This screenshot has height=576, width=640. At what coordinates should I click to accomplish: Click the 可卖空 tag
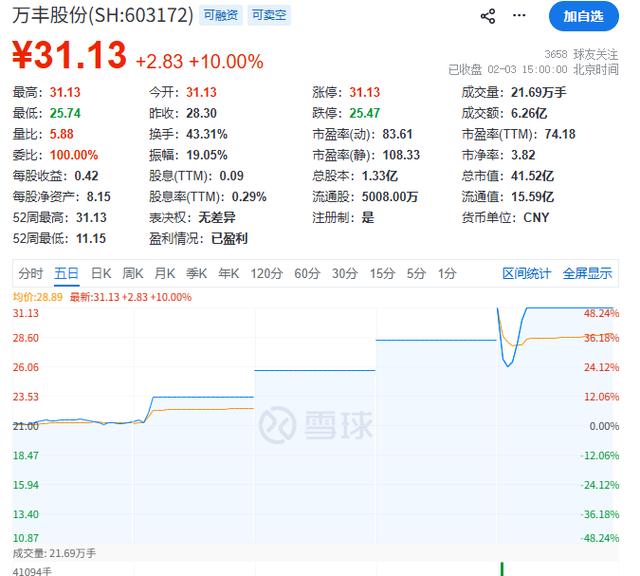point(269,16)
